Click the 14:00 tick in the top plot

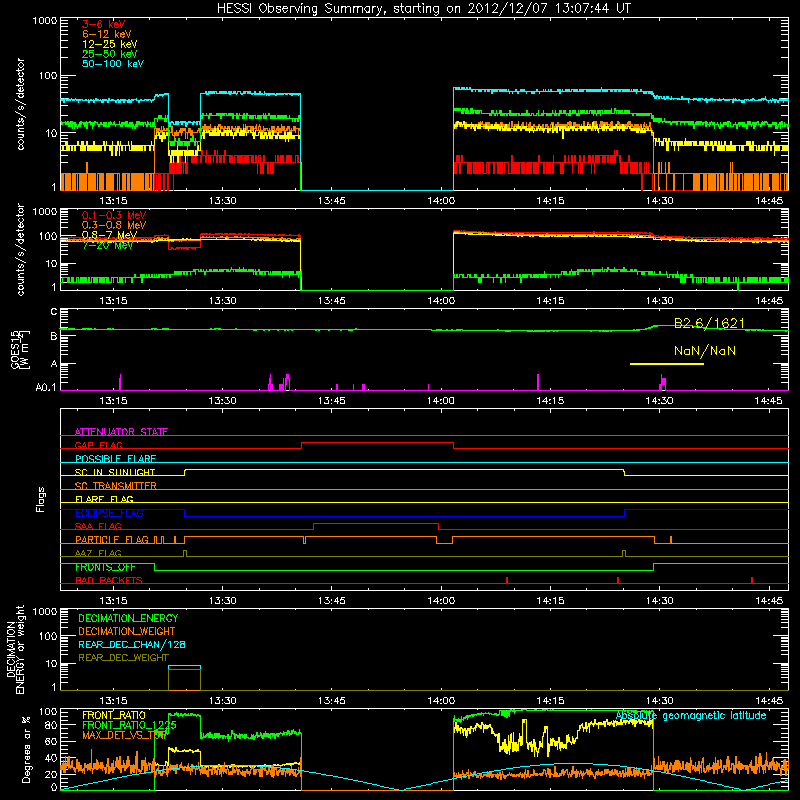tap(441, 201)
